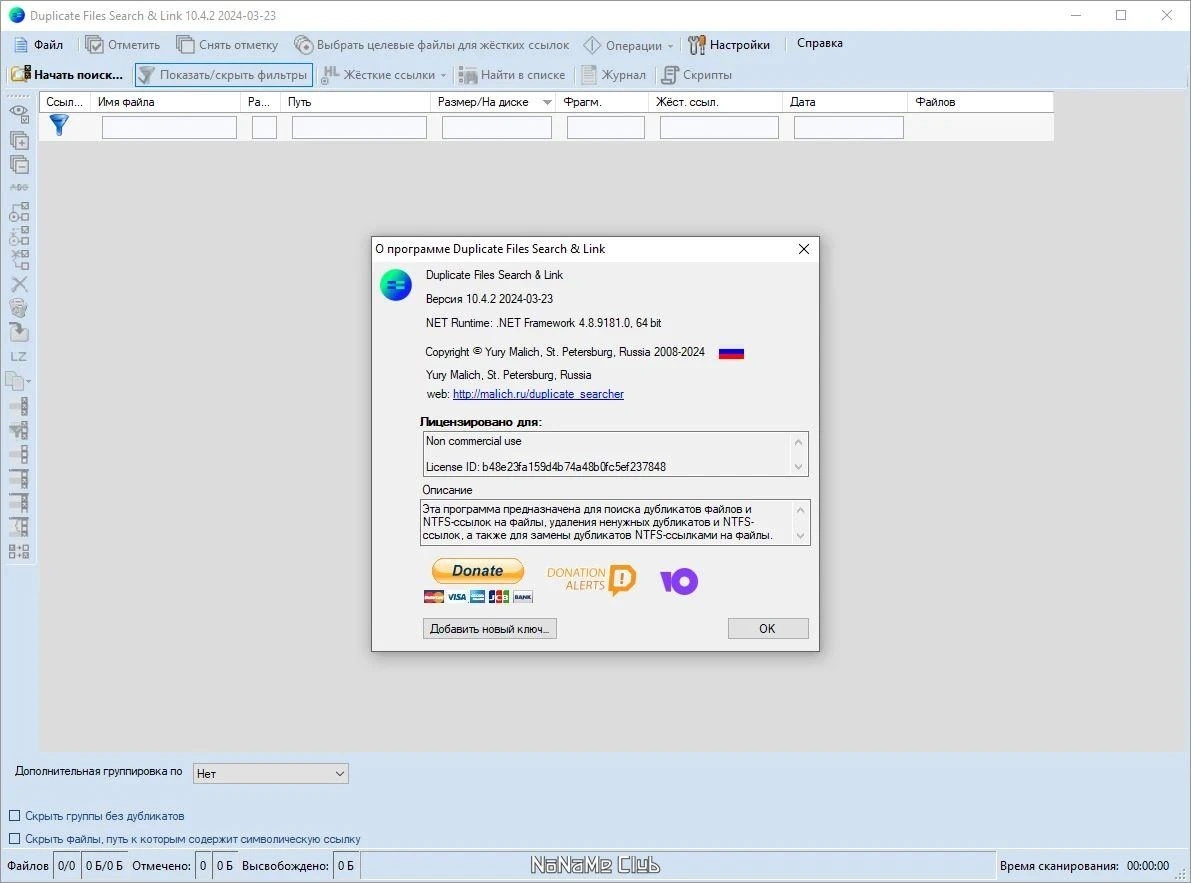Click the LZ compression icon
This screenshot has width=1191, height=883.
(19, 356)
